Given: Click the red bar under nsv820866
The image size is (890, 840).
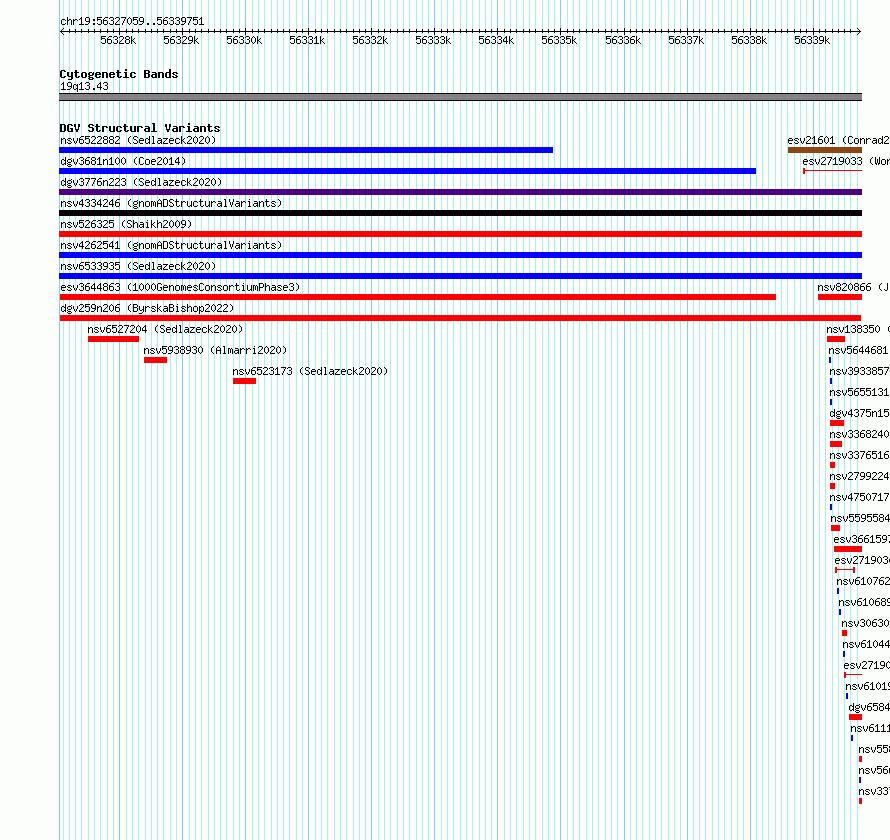Looking at the screenshot, I should coord(840,297).
